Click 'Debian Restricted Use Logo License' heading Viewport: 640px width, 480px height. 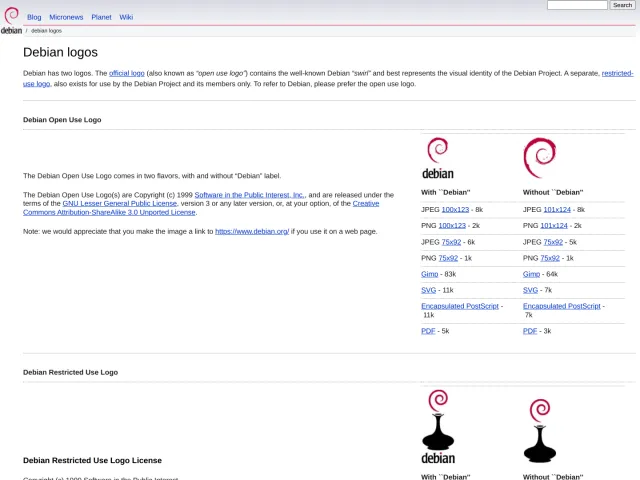92,460
